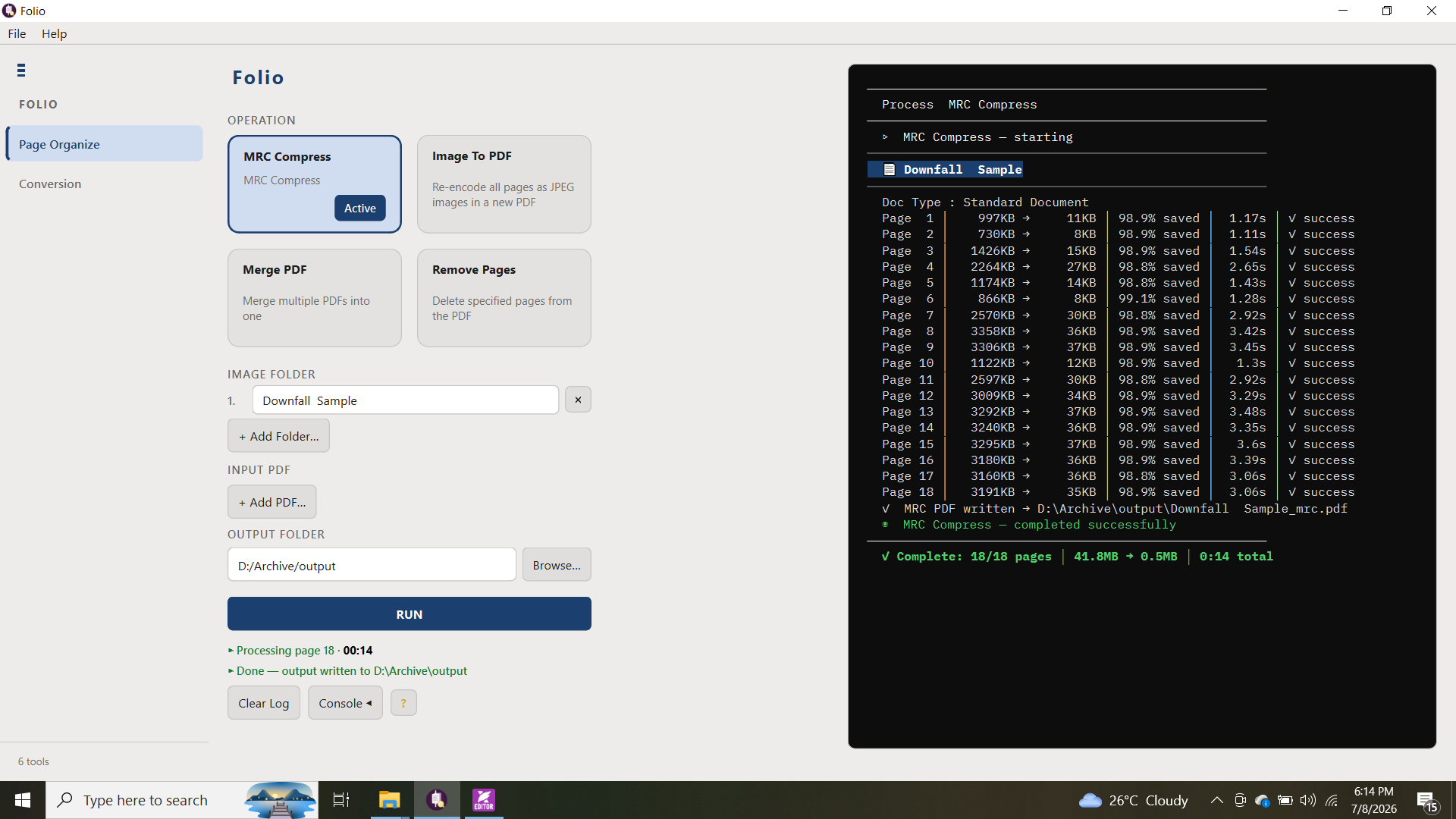Viewport: 1456px width, 819px height.
Task: Click the 'Done — output written' log line
Action: pyautogui.click(x=347, y=670)
